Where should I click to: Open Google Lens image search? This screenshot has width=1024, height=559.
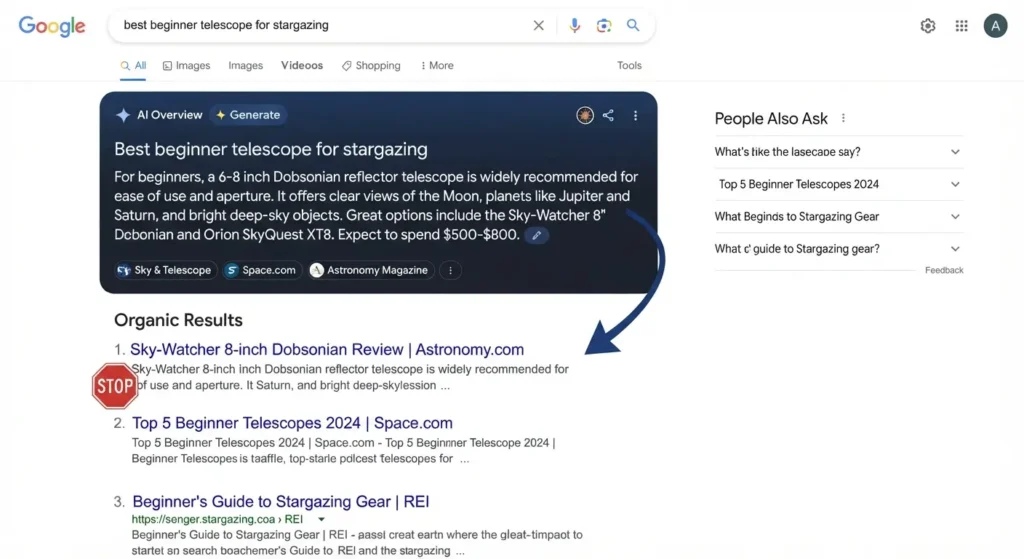[x=603, y=25]
